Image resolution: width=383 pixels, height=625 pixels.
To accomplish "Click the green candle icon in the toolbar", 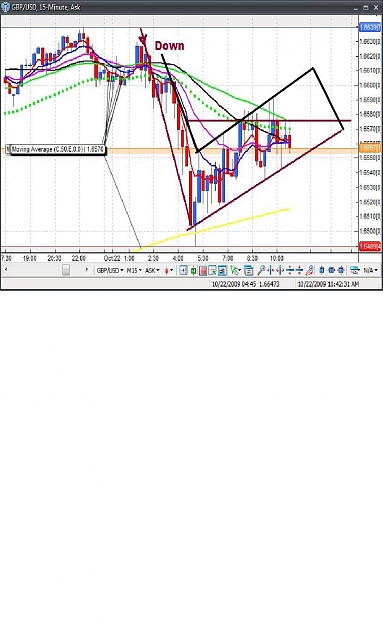I will (193, 271).
